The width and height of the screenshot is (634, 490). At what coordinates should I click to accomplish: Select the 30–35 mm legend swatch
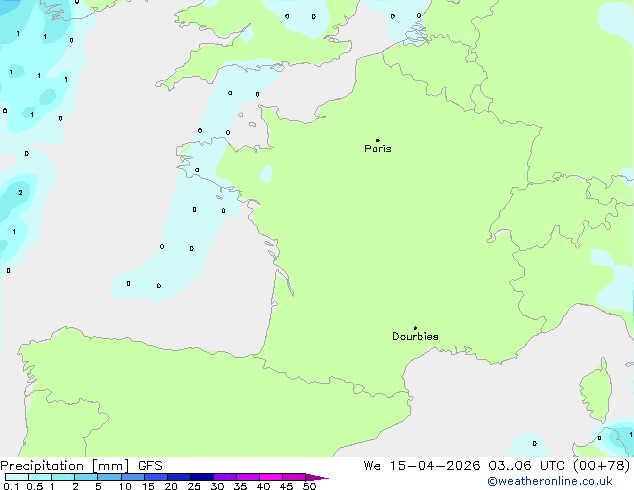(224, 477)
